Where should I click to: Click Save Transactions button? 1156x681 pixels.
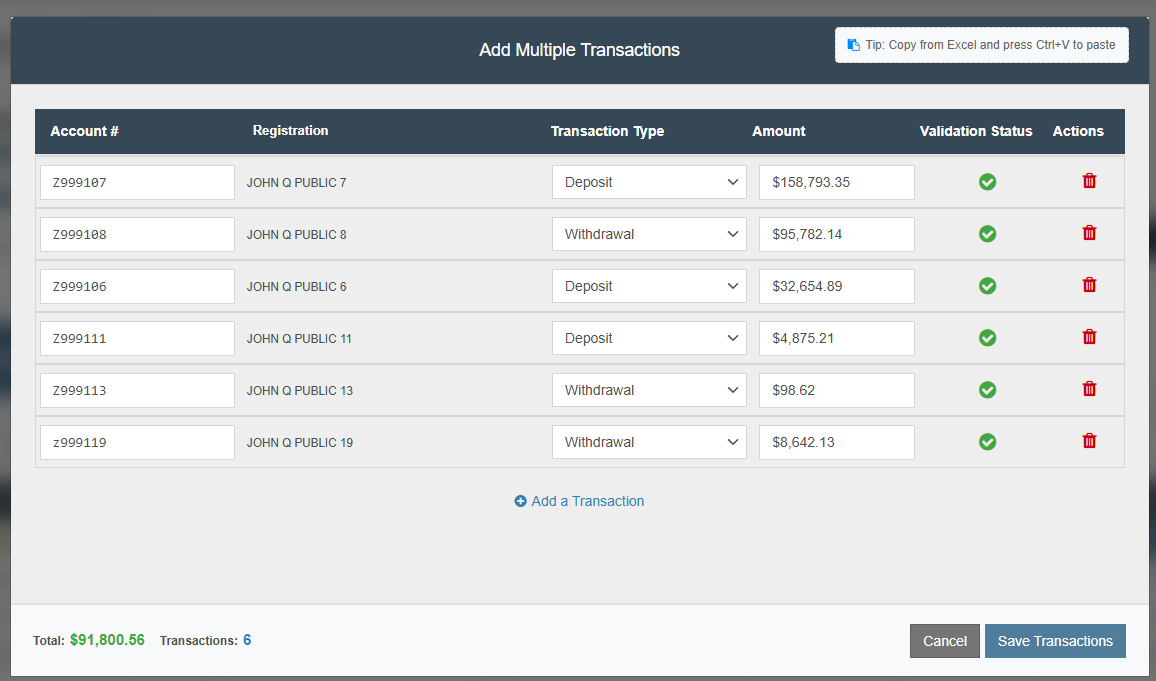click(1055, 641)
